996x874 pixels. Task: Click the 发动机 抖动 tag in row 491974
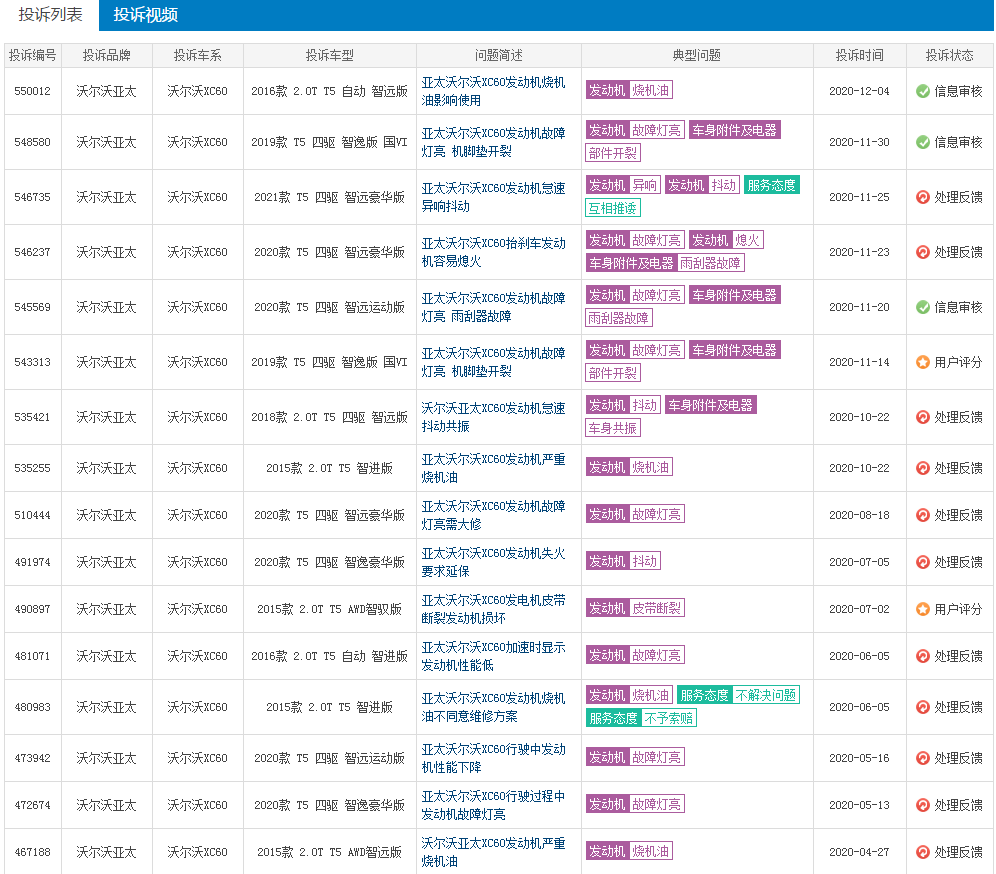pos(623,561)
